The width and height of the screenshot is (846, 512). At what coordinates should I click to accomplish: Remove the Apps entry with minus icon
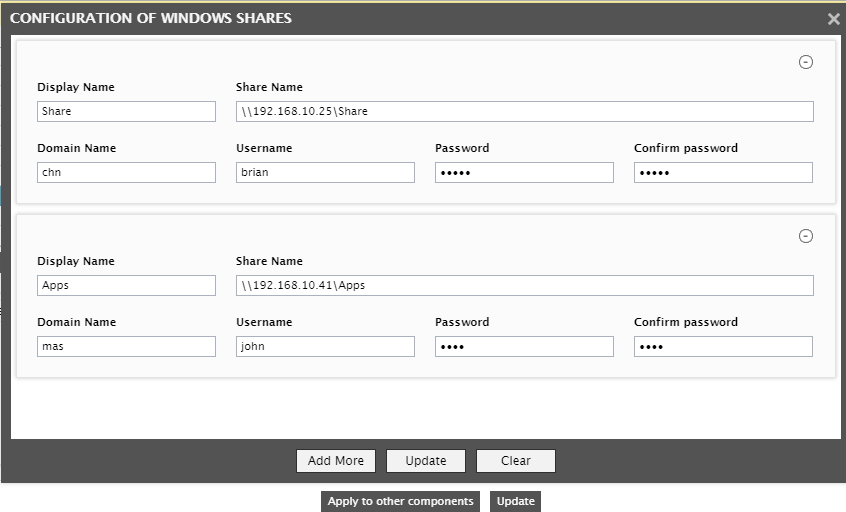806,236
